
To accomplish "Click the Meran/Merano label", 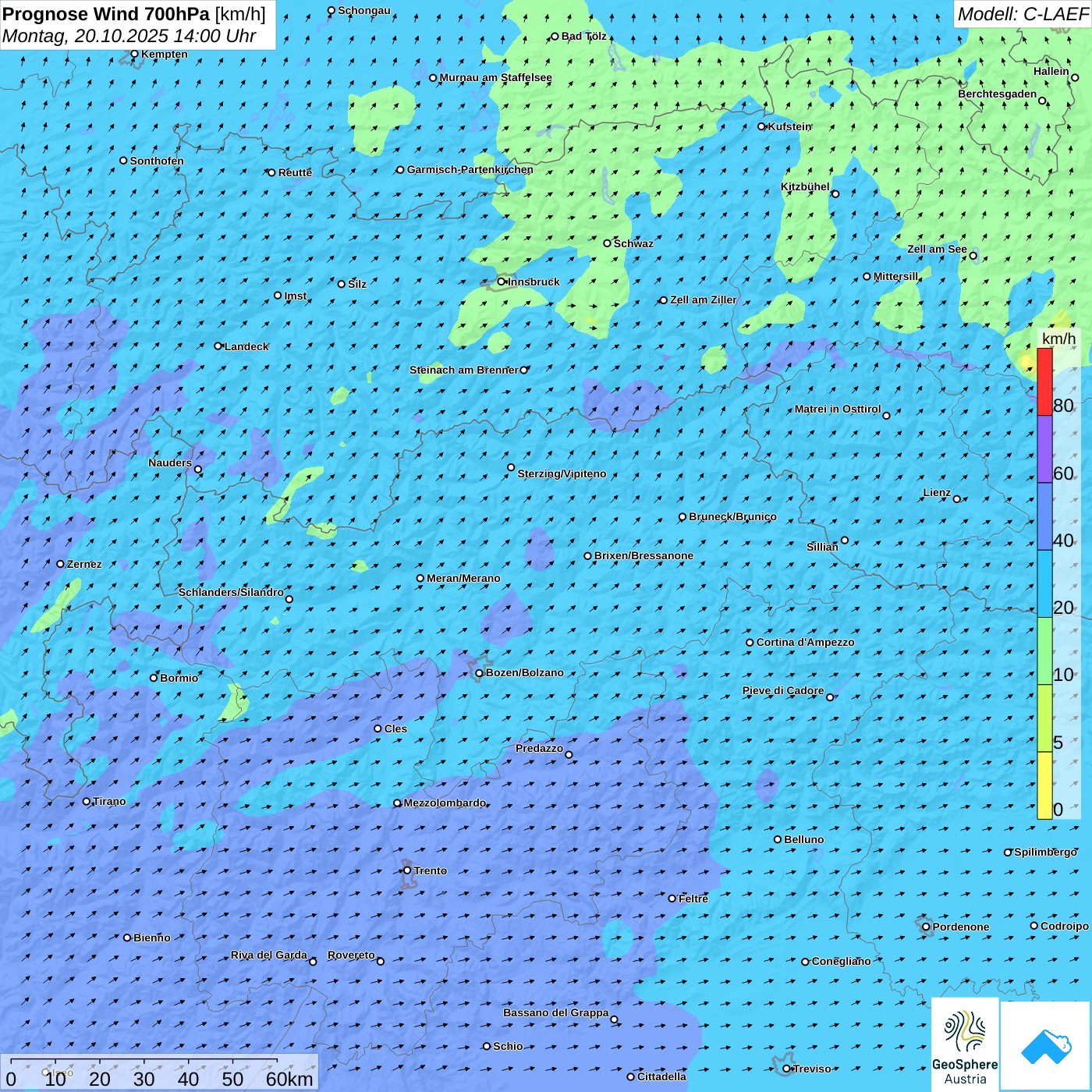I will (464, 578).
